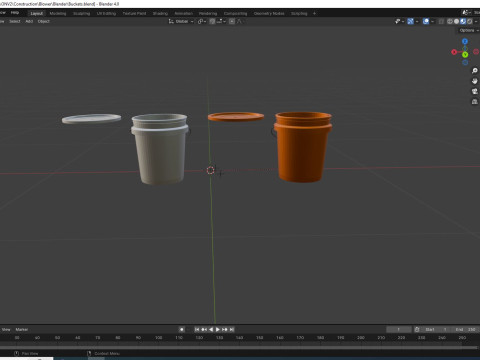Toggle the camera view icon

point(475,91)
